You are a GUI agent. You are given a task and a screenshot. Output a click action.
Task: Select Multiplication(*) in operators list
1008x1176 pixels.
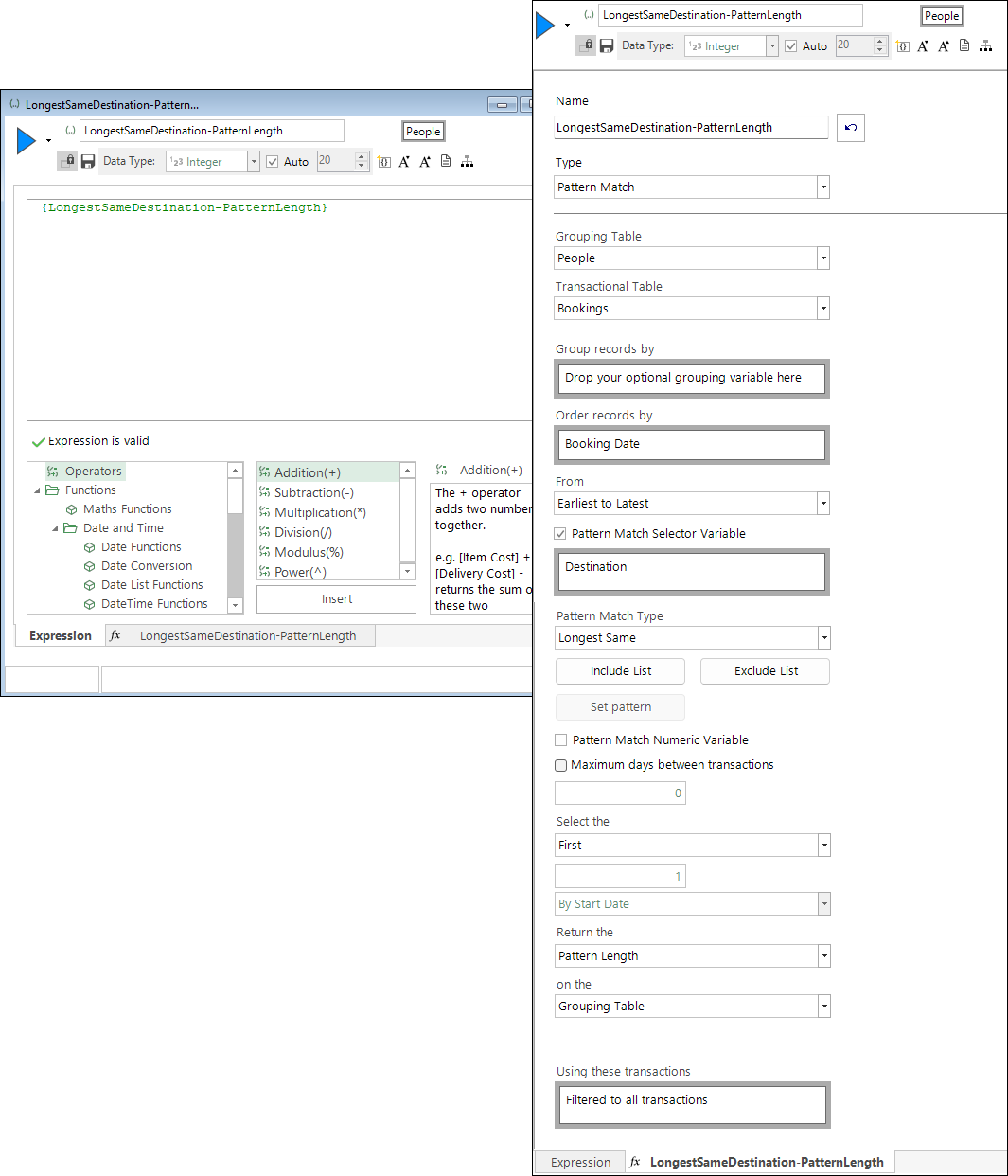point(320,512)
